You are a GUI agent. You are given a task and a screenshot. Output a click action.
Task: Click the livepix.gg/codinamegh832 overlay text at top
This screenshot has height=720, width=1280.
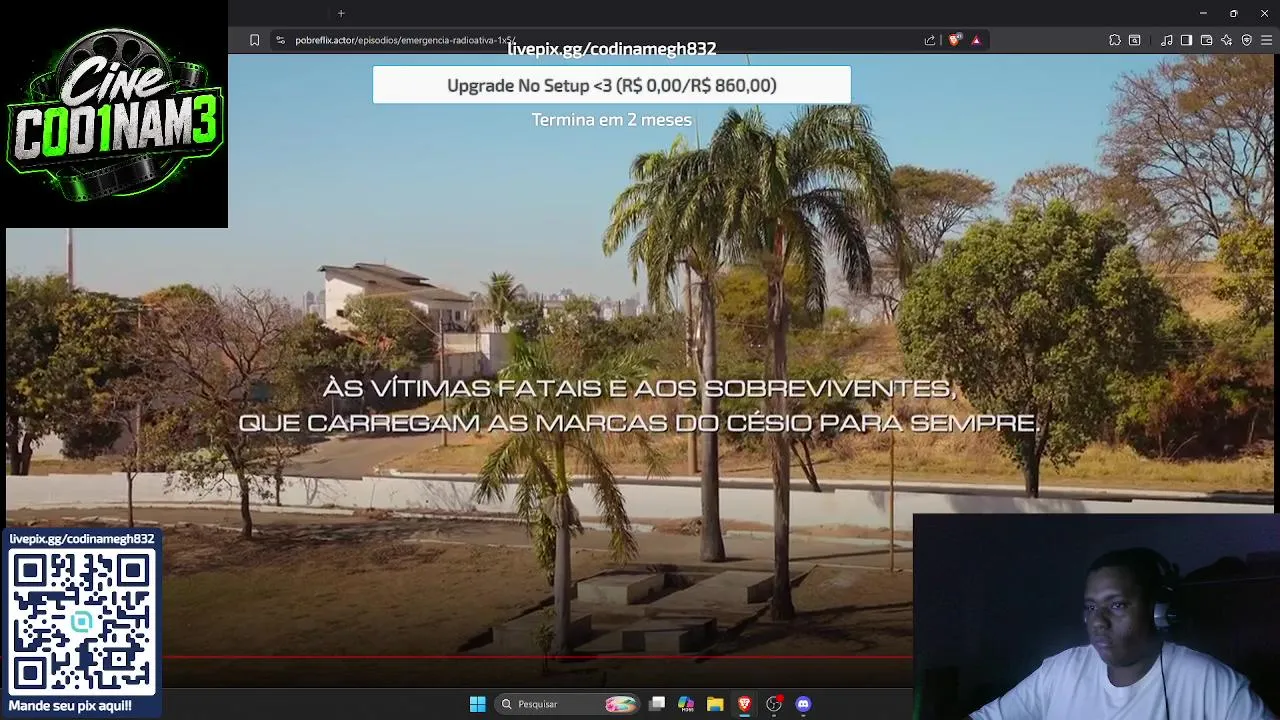point(611,49)
